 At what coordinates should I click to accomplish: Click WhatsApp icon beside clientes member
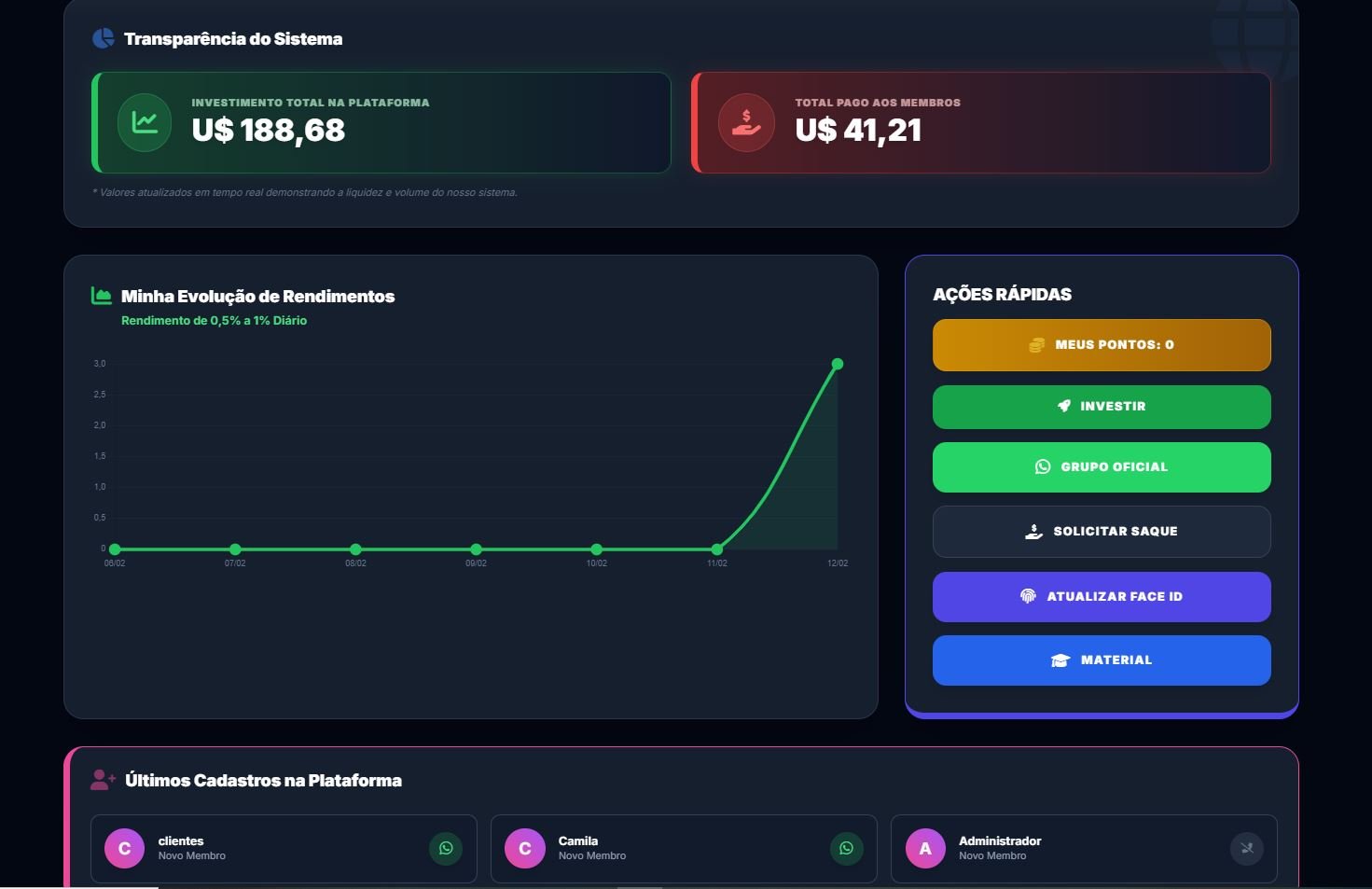(x=446, y=848)
